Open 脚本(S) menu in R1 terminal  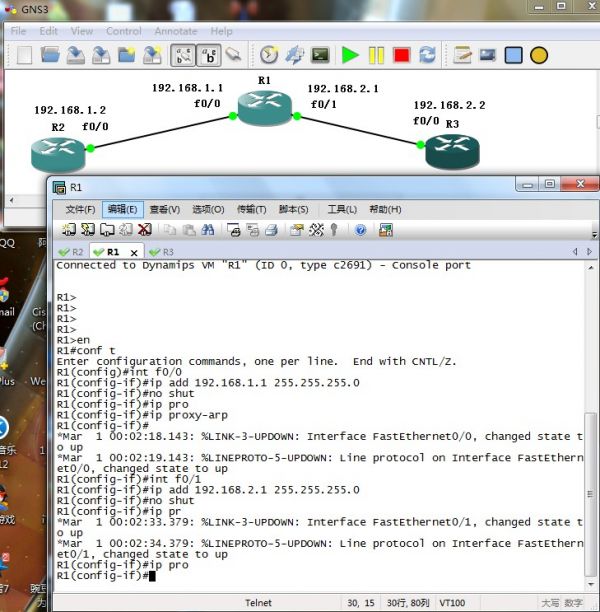point(293,210)
